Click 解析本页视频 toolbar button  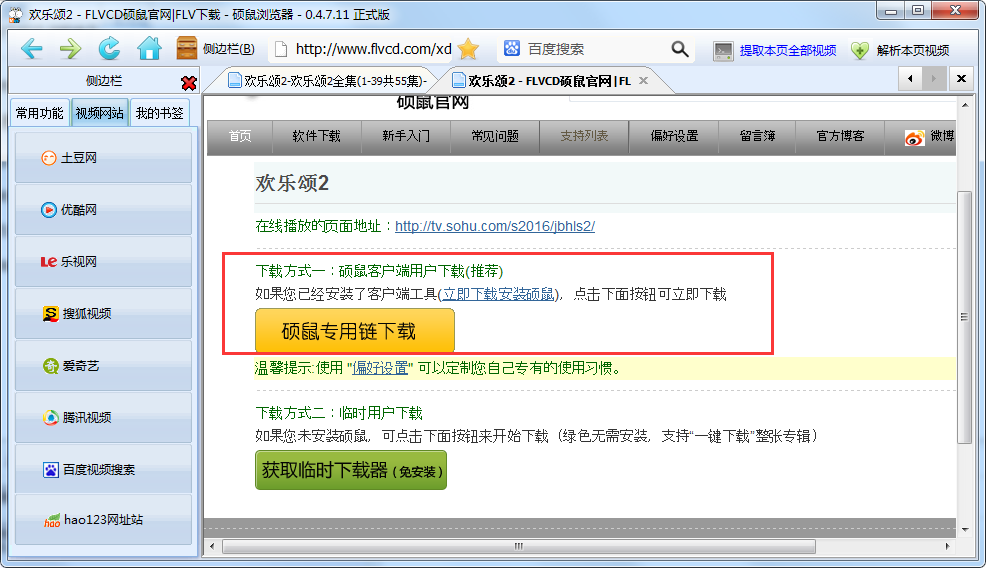pyautogui.click(x=900, y=50)
